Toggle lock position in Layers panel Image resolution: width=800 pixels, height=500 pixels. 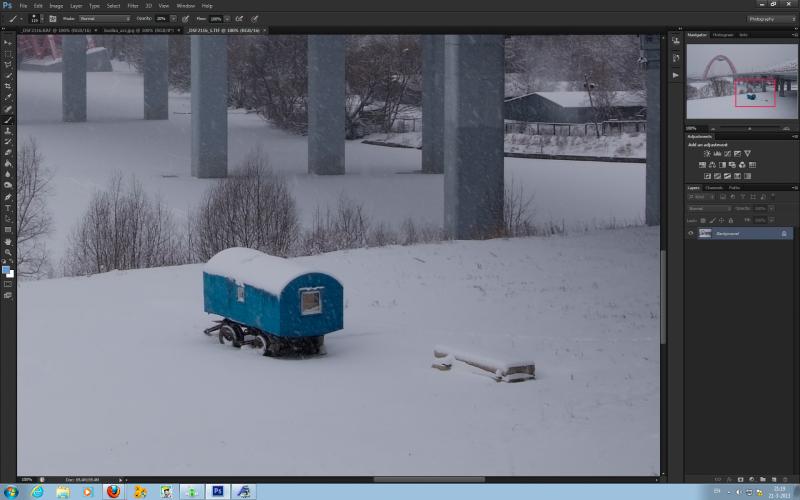pyautogui.click(x=721, y=220)
